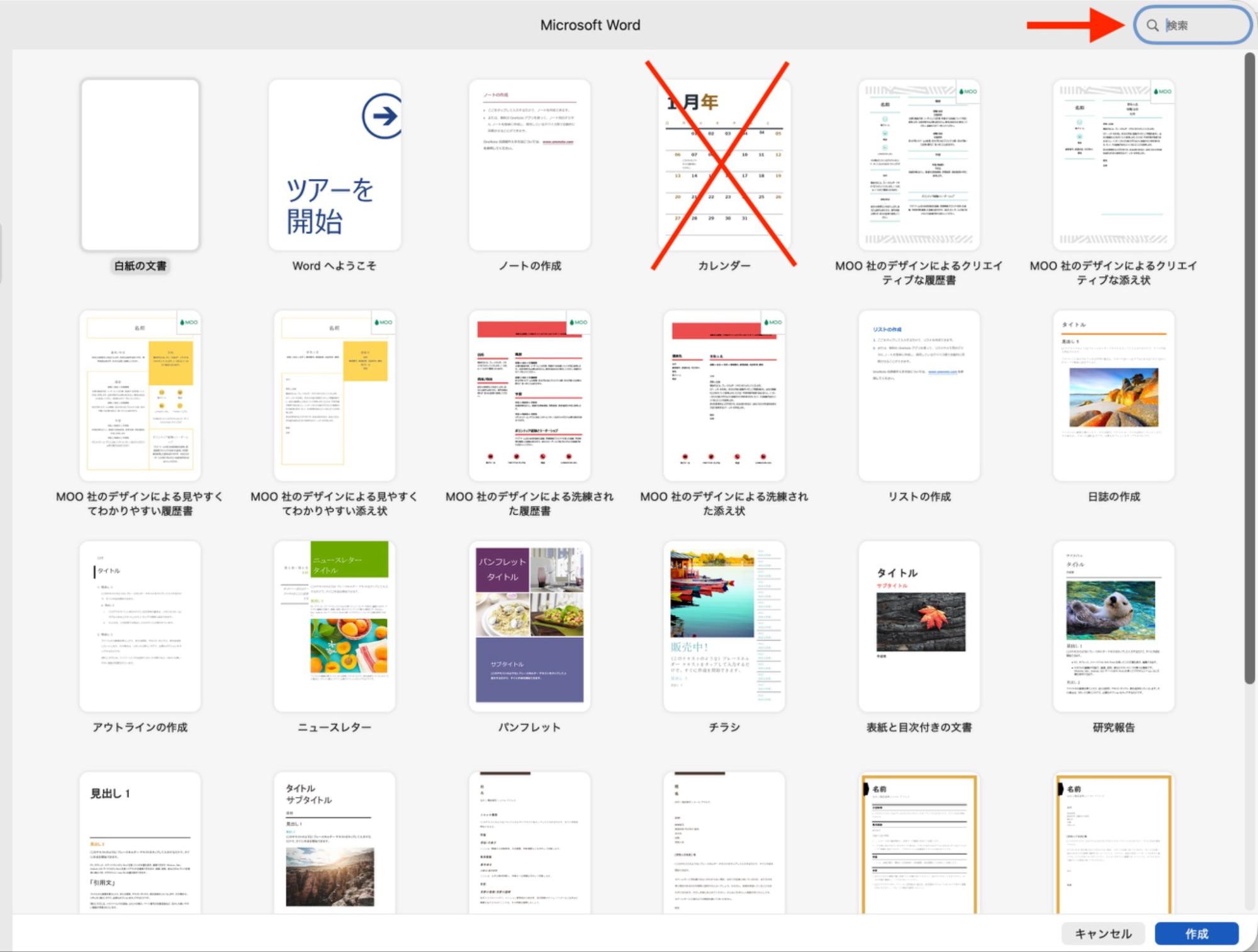Screen dimensions: 1258x952
Task: Select the タイトル サブタイトル canyon photo template
Action: (x=334, y=843)
